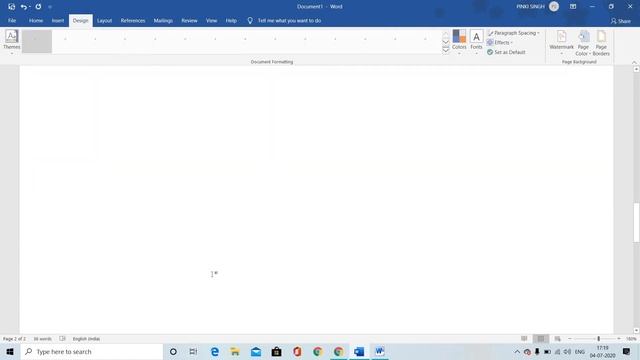Viewport: 640px width, 360px height.
Task: Undo the last action
Action: [x=24, y=7]
